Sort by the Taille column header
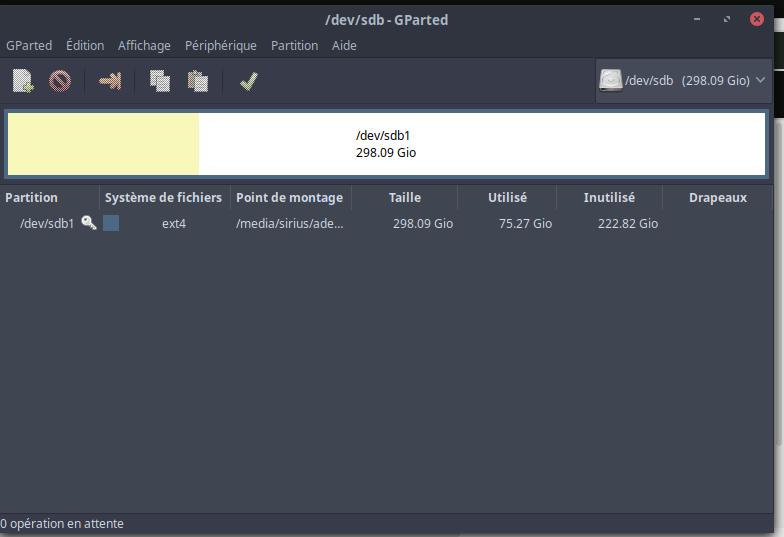This screenshot has height=537, width=784. click(404, 198)
